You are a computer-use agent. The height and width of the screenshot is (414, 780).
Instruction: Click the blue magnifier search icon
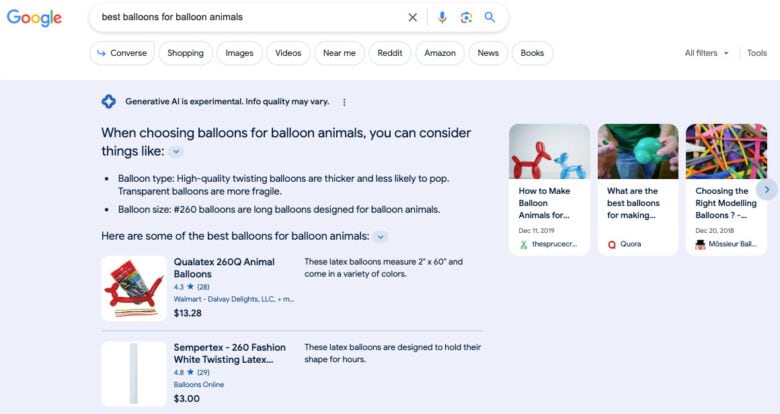(x=490, y=17)
